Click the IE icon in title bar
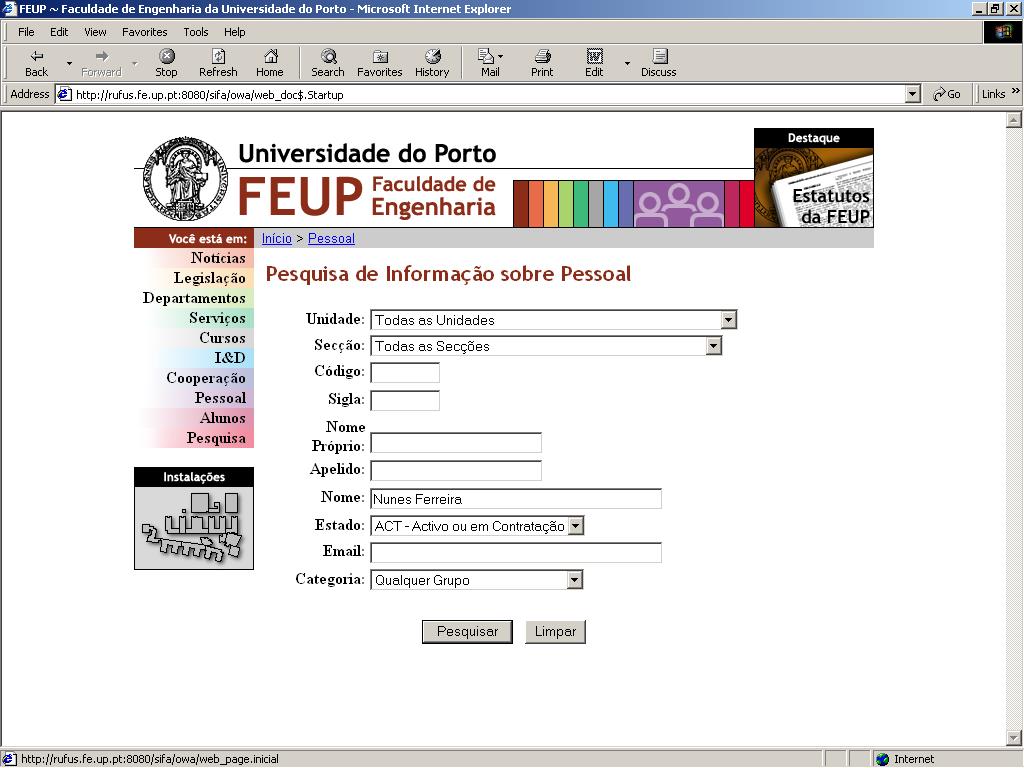 (9, 8)
